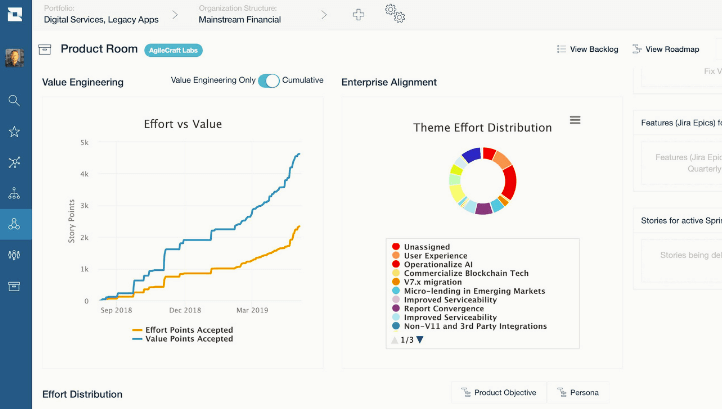Click the search icon in the sidebar
The image size is (722, 409).
(14, 100)
